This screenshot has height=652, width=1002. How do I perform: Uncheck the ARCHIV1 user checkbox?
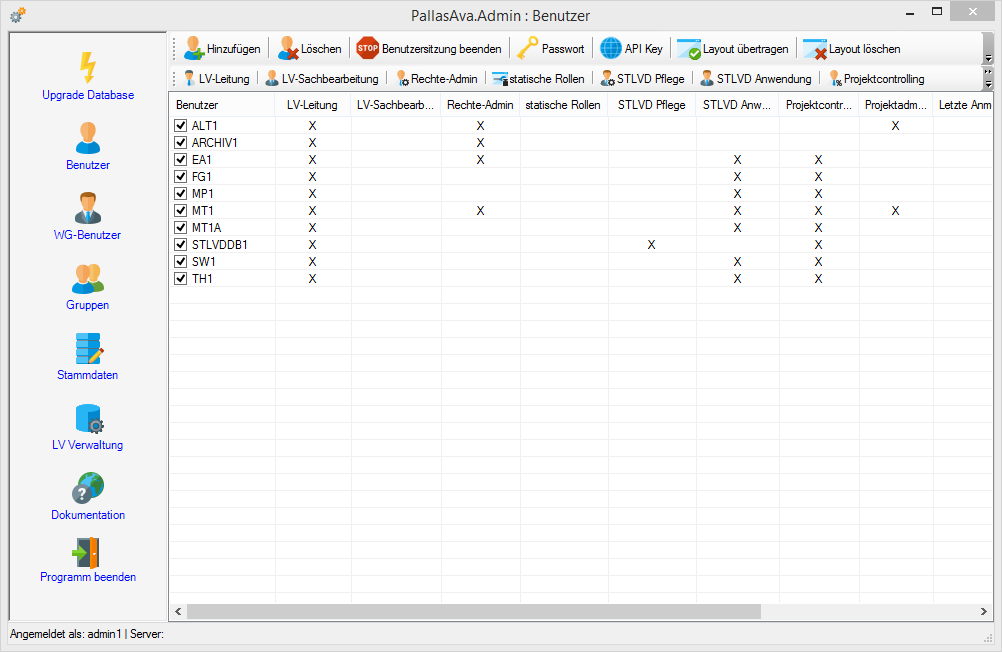pos(180,143)
